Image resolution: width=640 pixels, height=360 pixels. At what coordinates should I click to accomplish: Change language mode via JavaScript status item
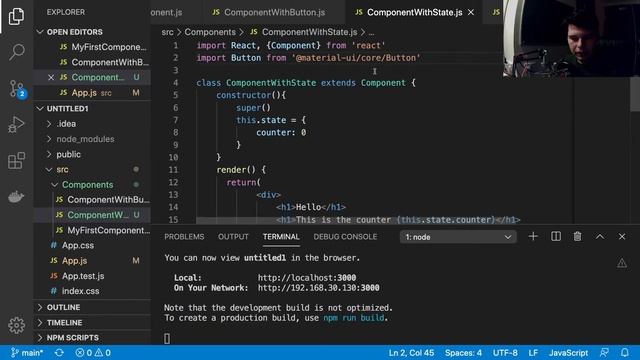[568, 353]
